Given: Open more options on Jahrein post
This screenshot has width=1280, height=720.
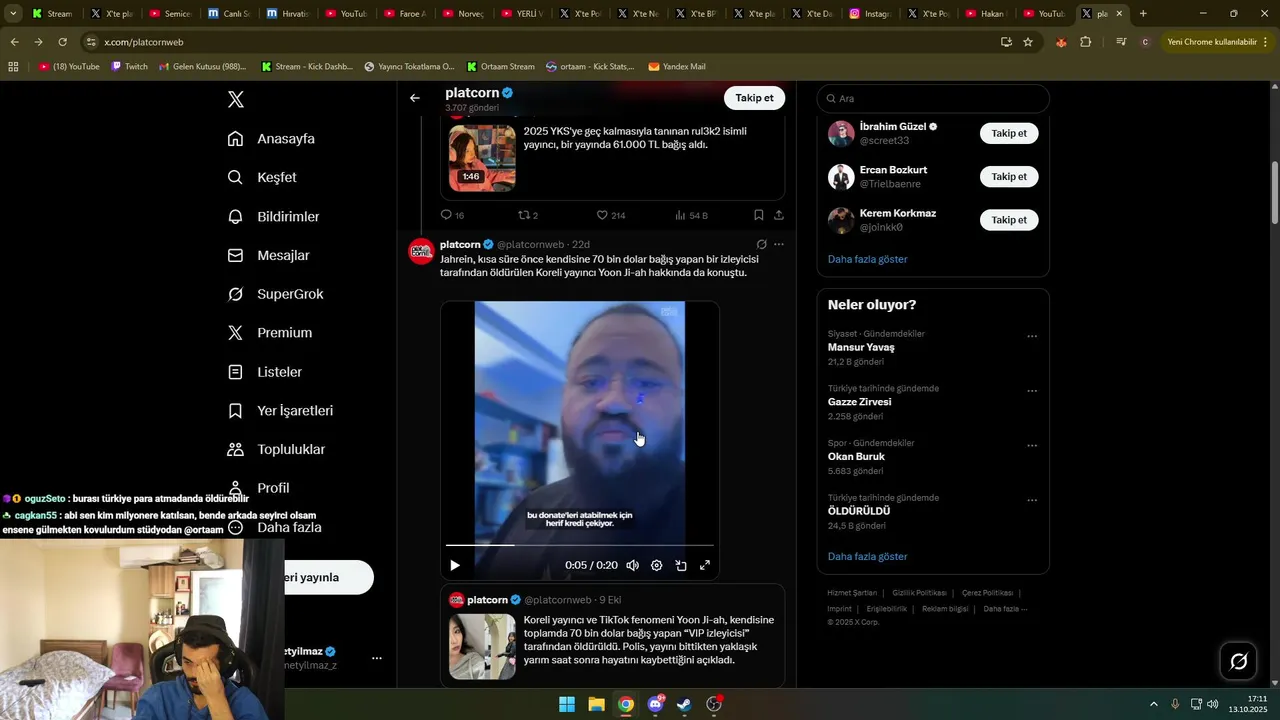Looking at the screenshot, I should coord(779,244).
